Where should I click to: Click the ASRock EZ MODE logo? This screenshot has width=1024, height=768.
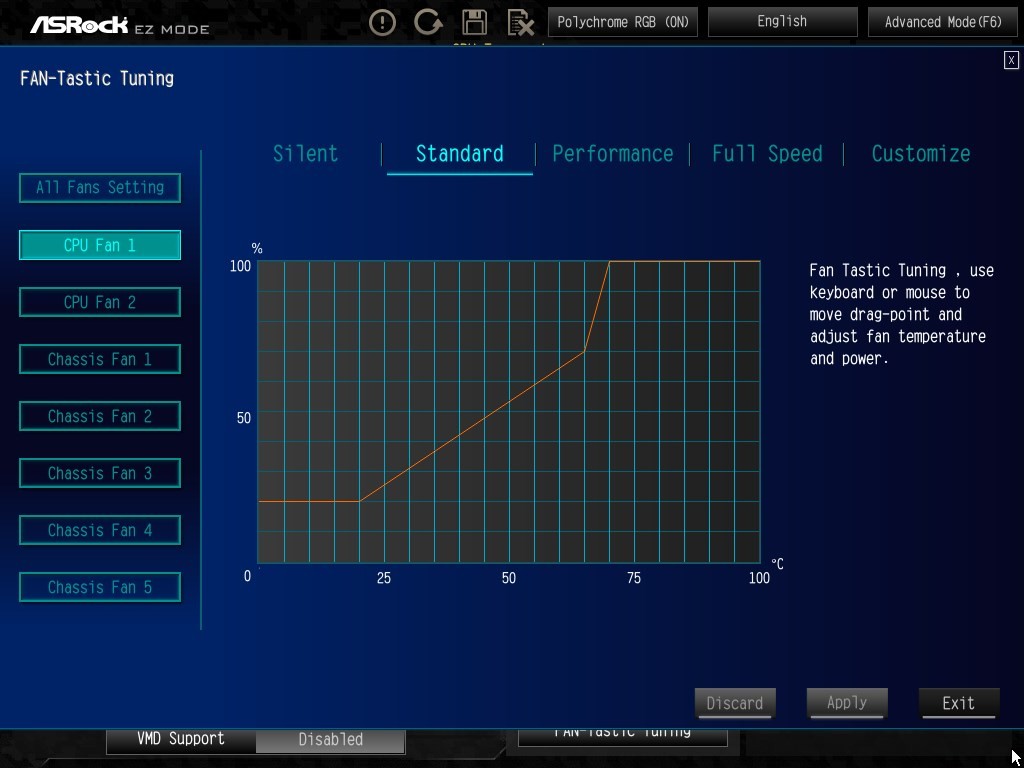(x=120, y=25)
